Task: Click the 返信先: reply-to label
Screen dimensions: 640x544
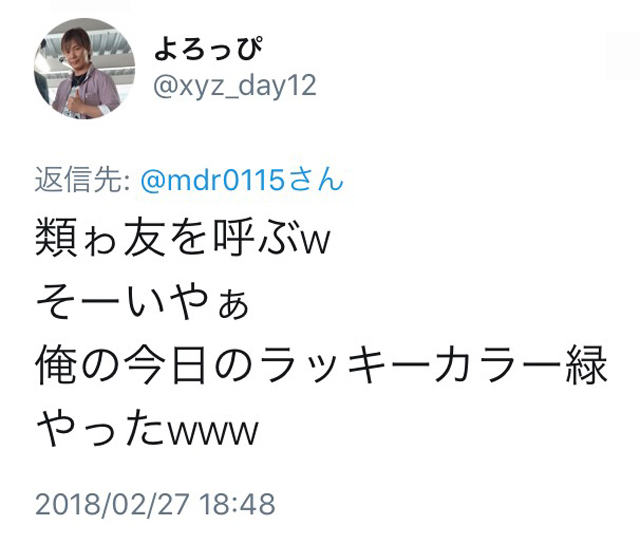Action: [x=82, y=180]
